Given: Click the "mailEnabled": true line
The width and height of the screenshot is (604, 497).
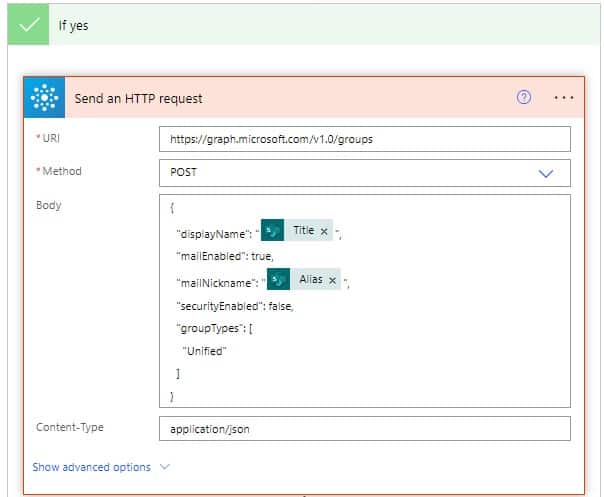Looking at the screenshot, I should pyautogui.click(x=225, y=256).
